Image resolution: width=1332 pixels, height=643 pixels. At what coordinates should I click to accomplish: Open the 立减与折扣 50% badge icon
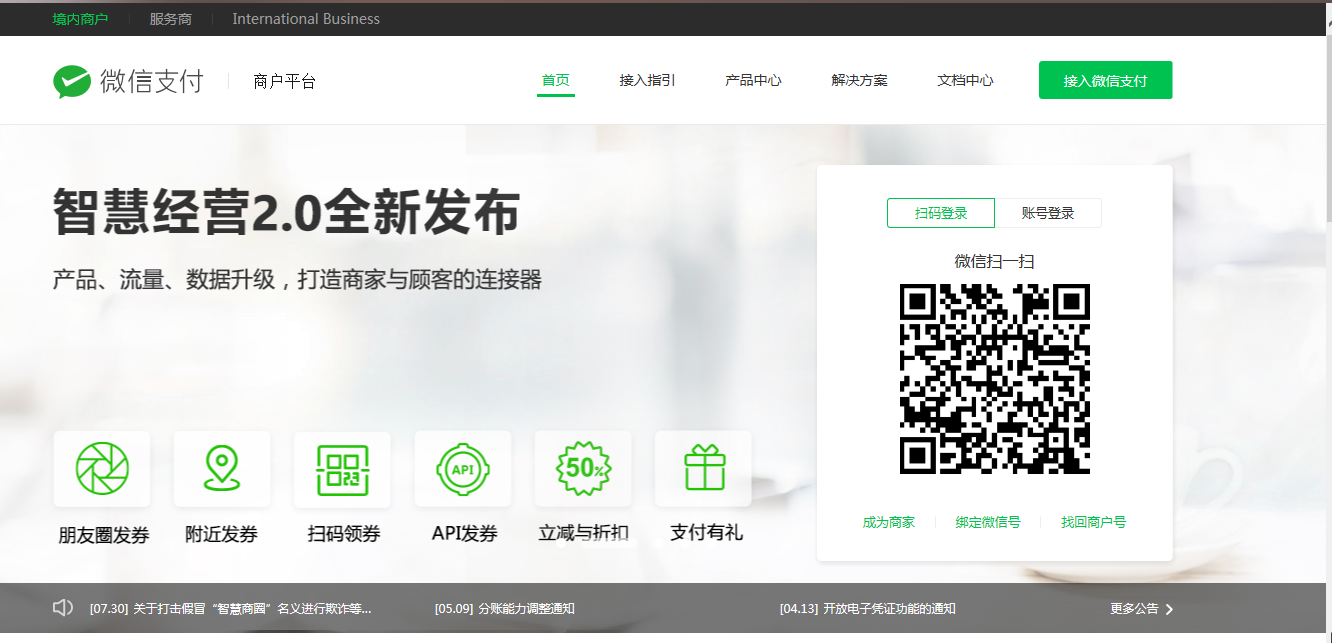[583, 468]
